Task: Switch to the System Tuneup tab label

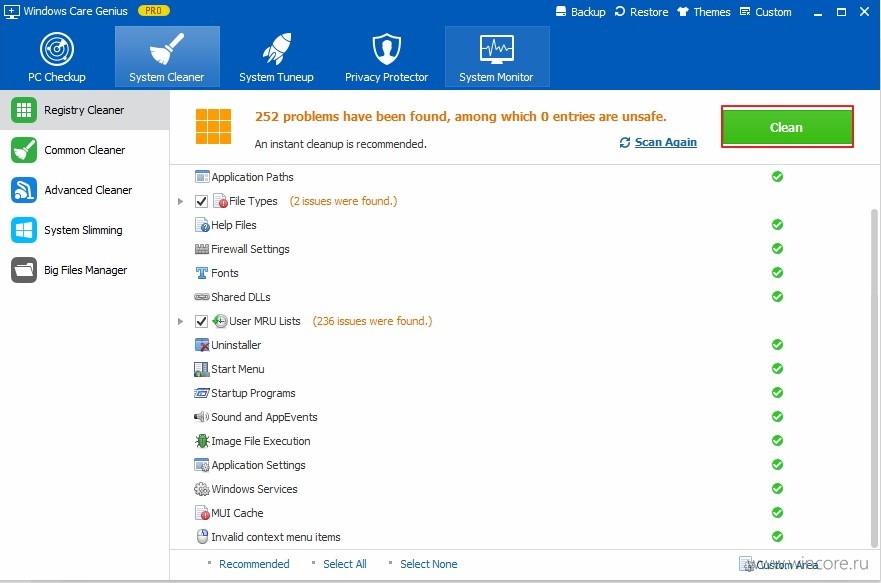Action: tap(276, 77)
